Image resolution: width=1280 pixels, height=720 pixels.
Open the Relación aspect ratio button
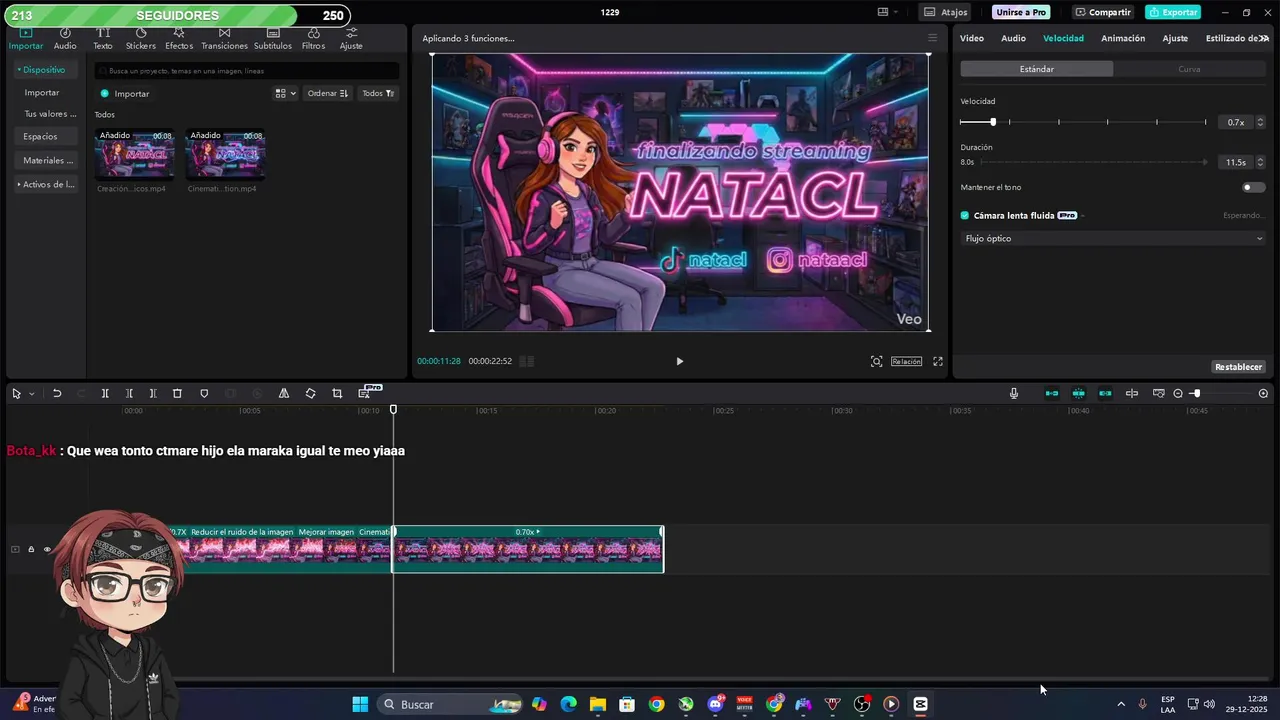coord(906,361)
